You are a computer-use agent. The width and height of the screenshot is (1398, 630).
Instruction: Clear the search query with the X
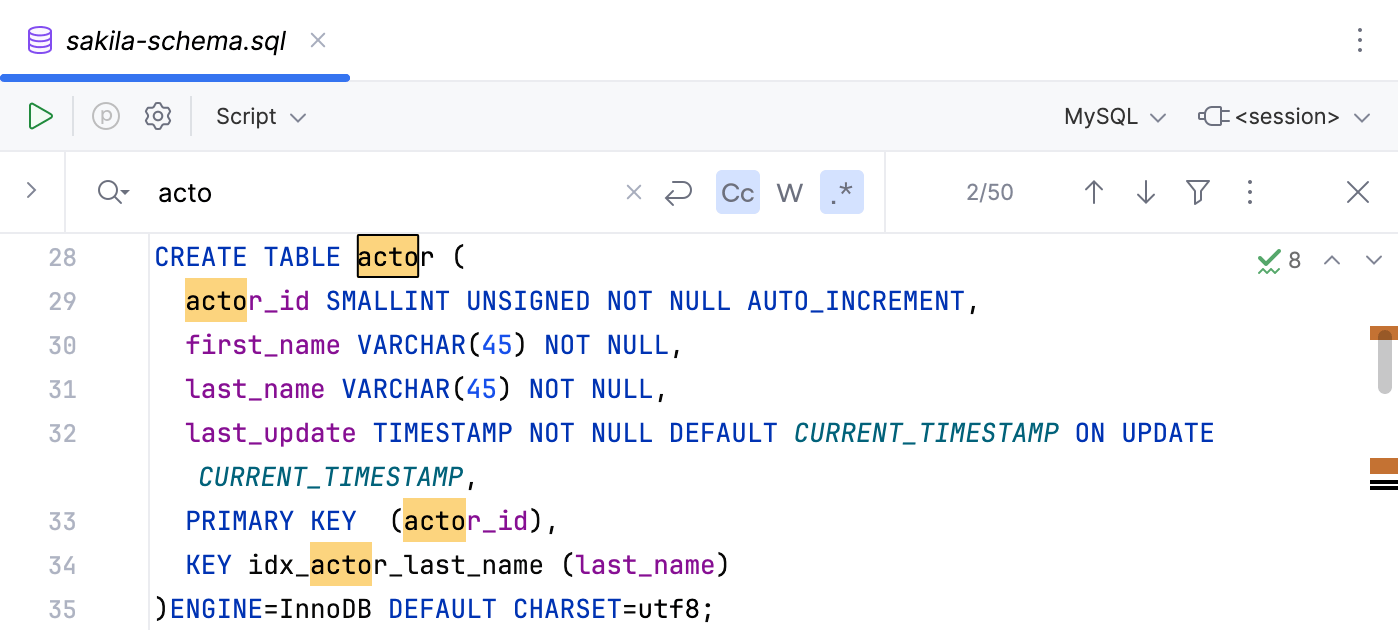click(x=633, y=191)
